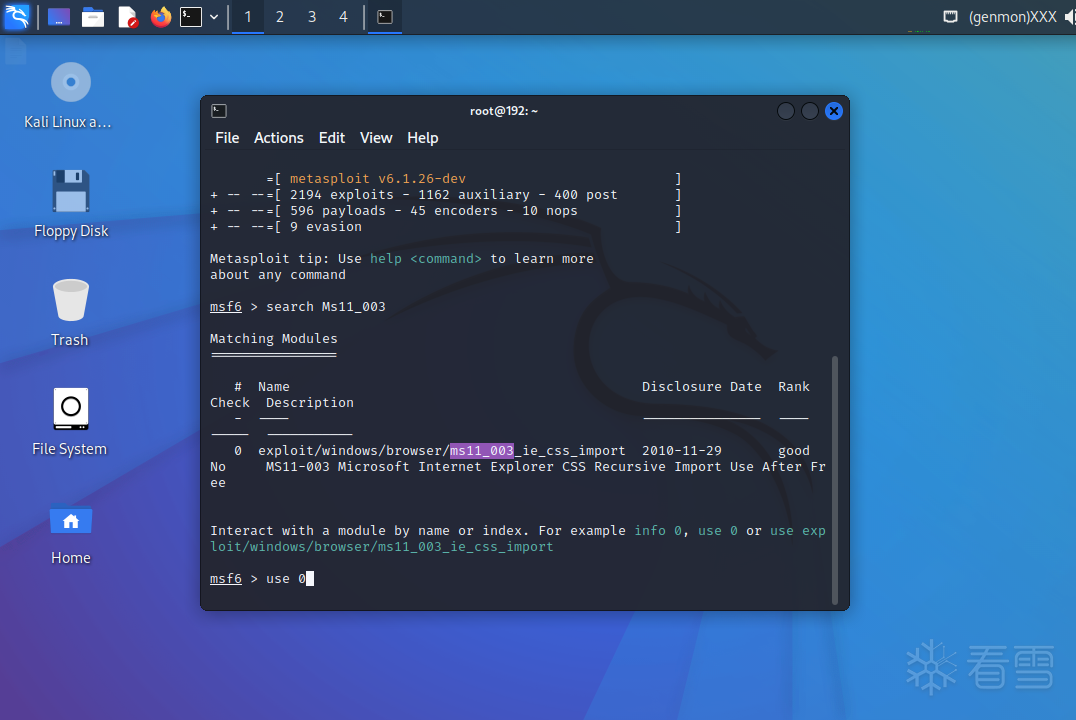
Task: Open the Kali applications menu
Action: click(x=16, y=16)
